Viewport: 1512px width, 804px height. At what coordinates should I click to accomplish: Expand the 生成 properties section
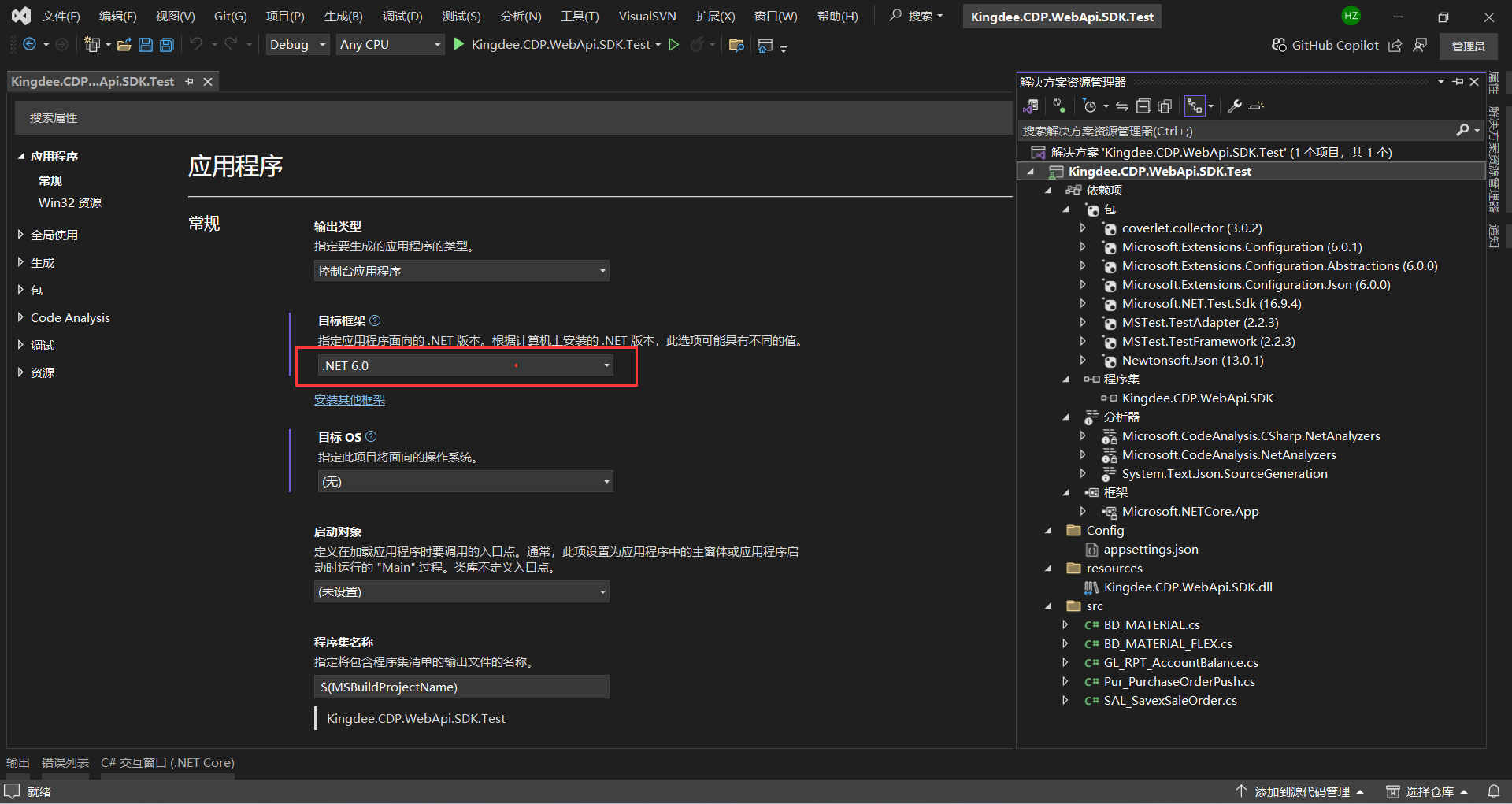(x=20, y=262)
